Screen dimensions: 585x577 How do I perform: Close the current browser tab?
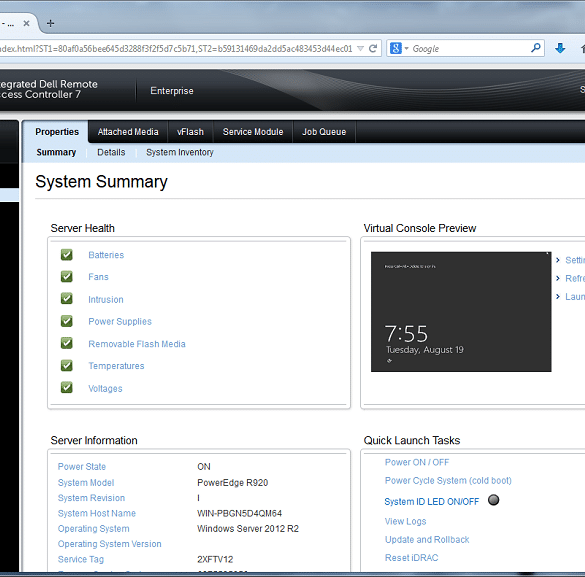26,23
